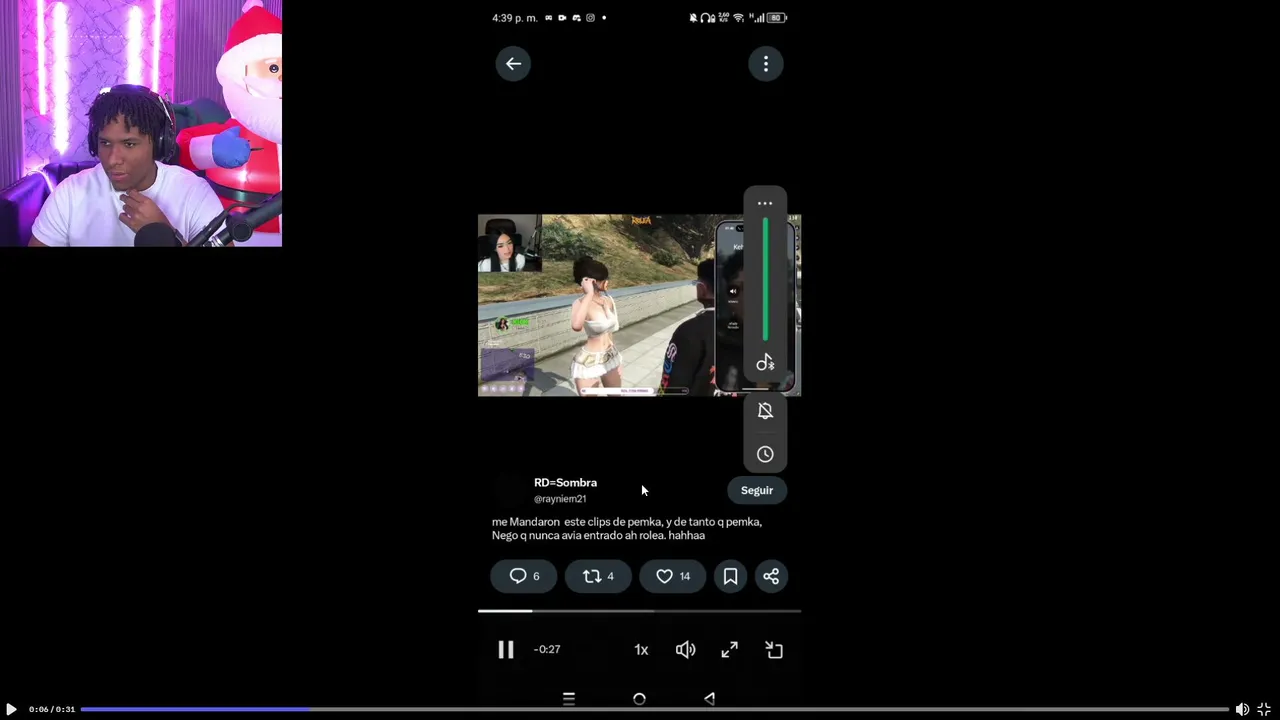
Task: Play the outer video player
Action: pyautogui.click(x=11, y=709)
